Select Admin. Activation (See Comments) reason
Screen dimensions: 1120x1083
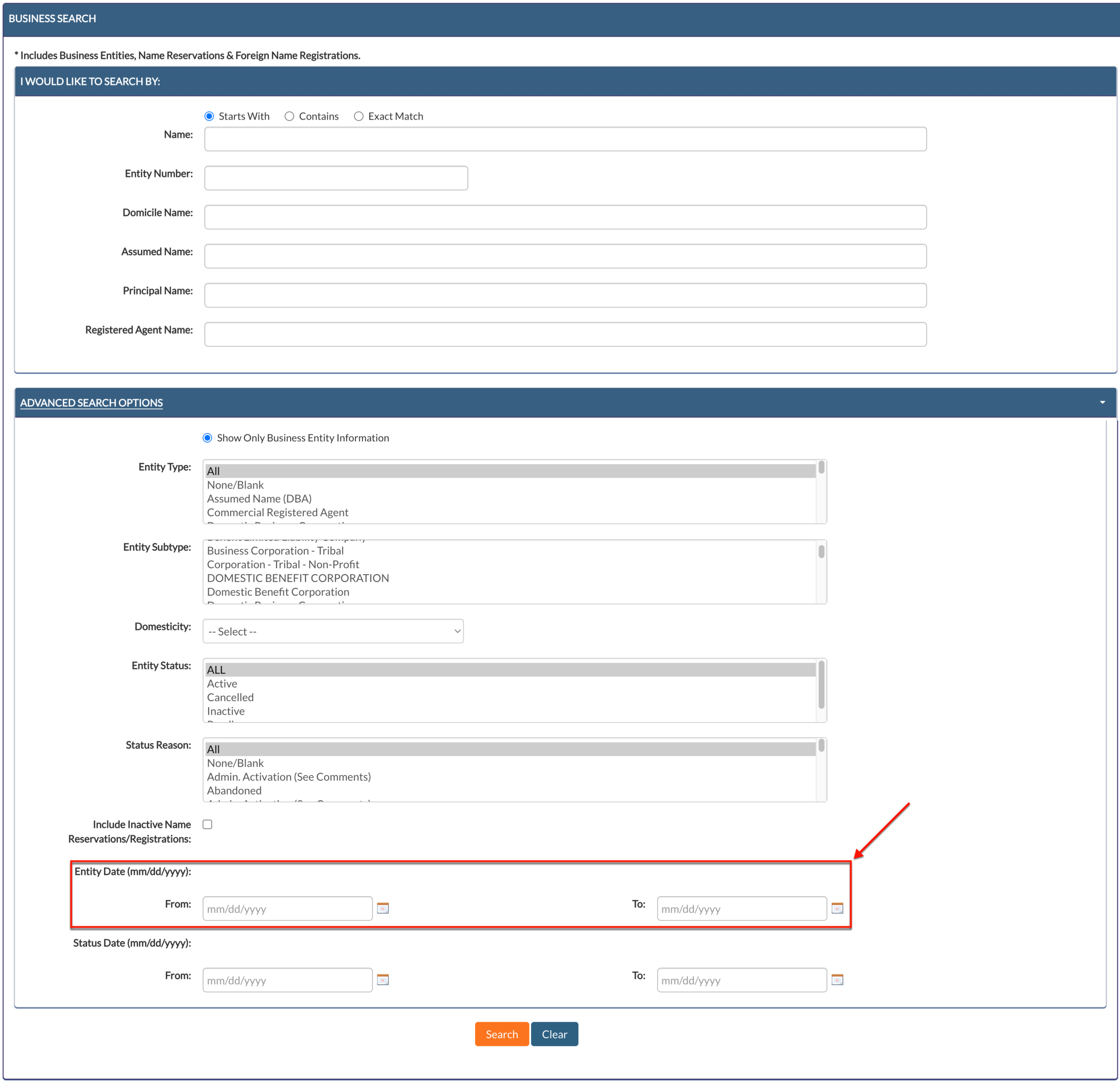pyautogui.click(x=510, y=777)
